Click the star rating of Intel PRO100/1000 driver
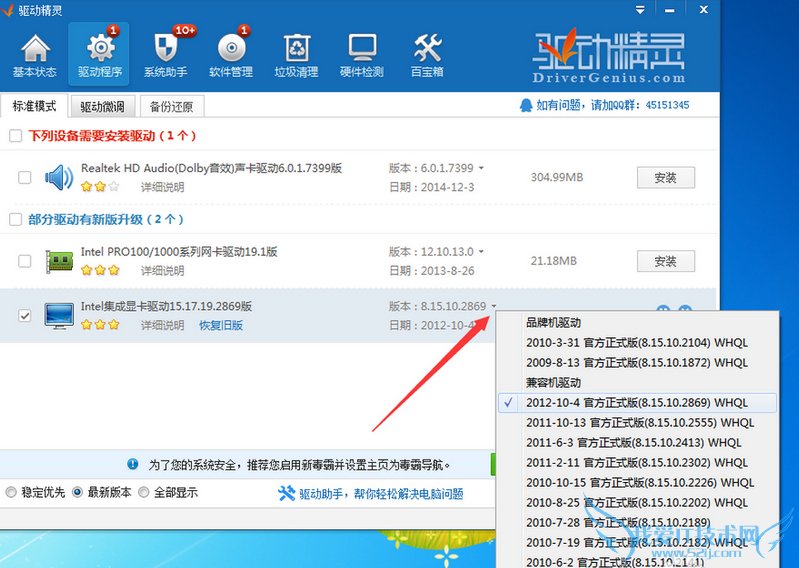 click(100, 270)
